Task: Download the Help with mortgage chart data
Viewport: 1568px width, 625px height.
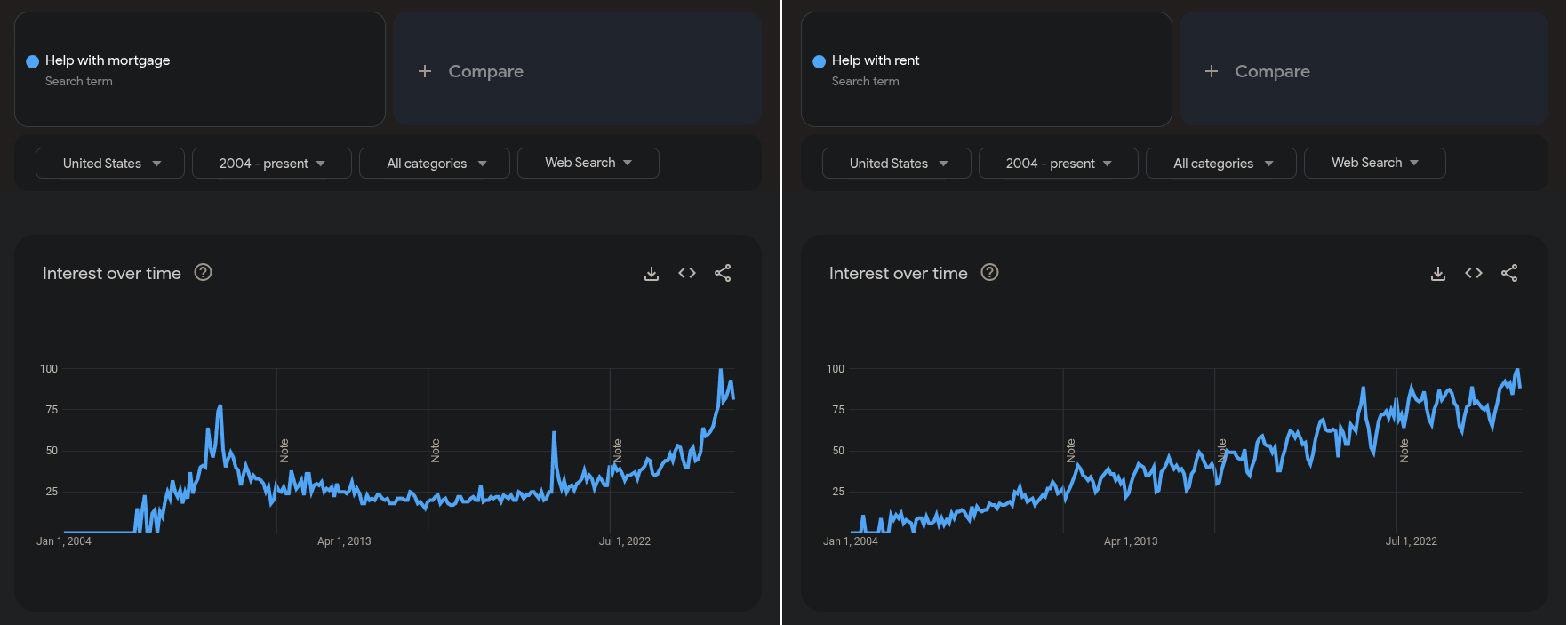Action: [652, 274]
